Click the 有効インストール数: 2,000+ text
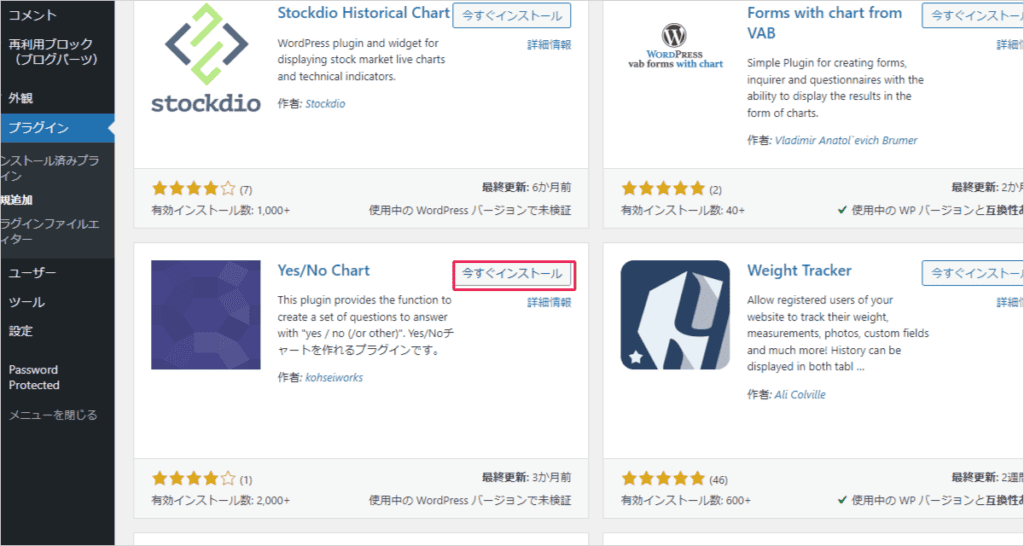The height and width of the screenshot is (546, 1024). coord(221,500)
